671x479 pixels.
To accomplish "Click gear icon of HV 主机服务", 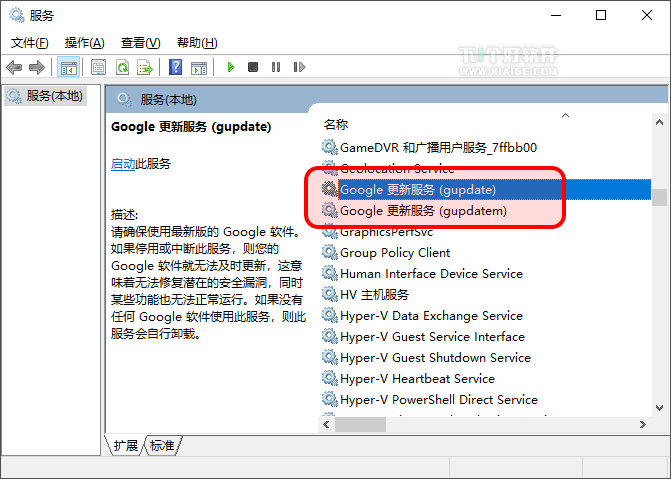I will (x=330, y=294).
